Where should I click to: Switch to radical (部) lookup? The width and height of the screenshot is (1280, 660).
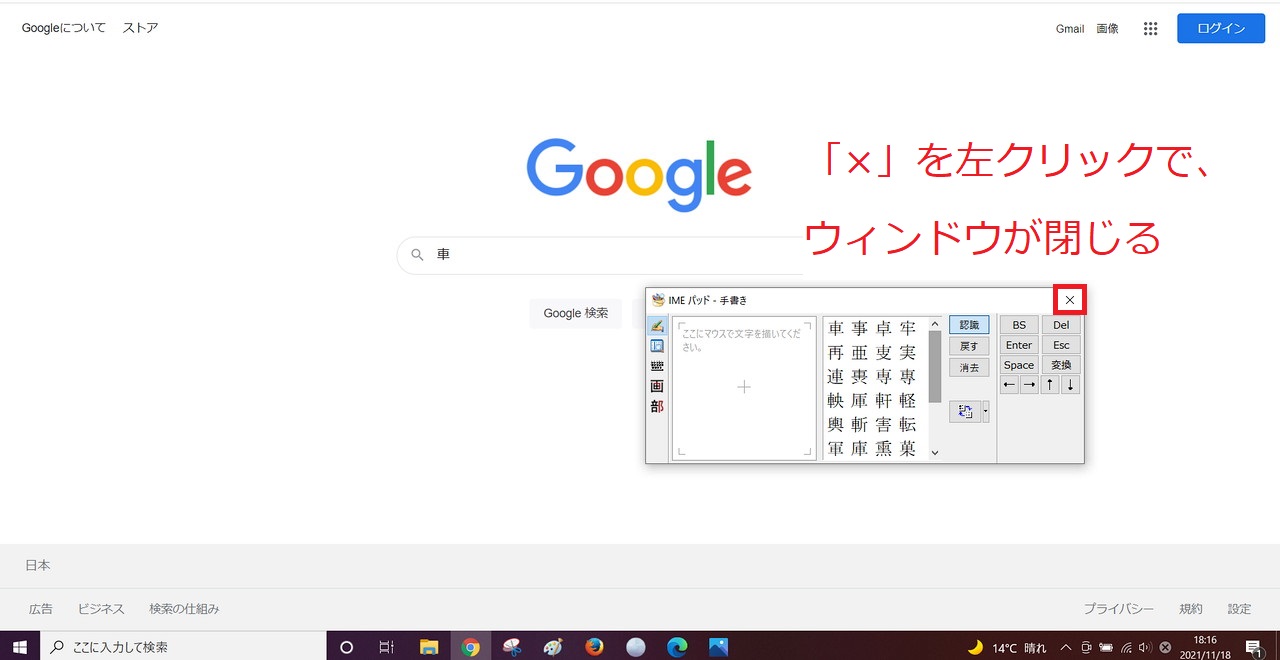(x=657, y=406)
